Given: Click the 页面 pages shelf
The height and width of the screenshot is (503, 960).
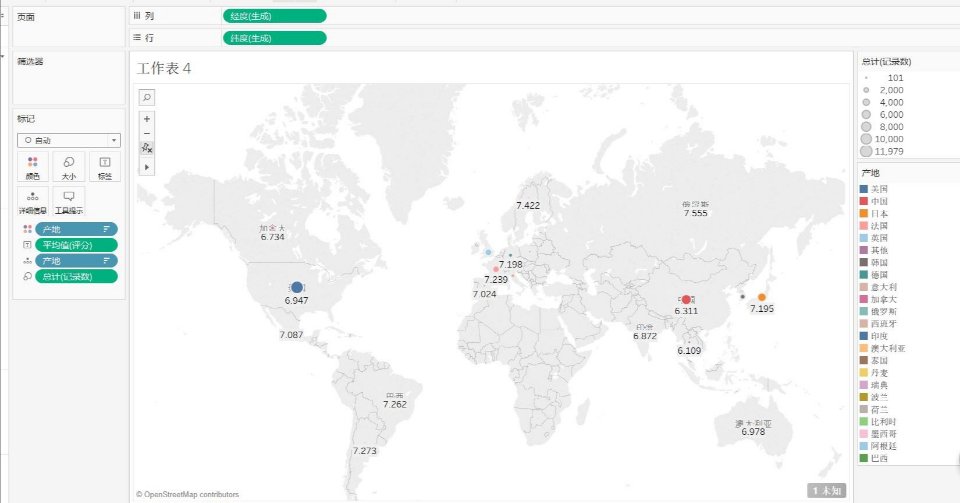Looking at the screenshot, I should pyautogui.click(x=69, y=27).
